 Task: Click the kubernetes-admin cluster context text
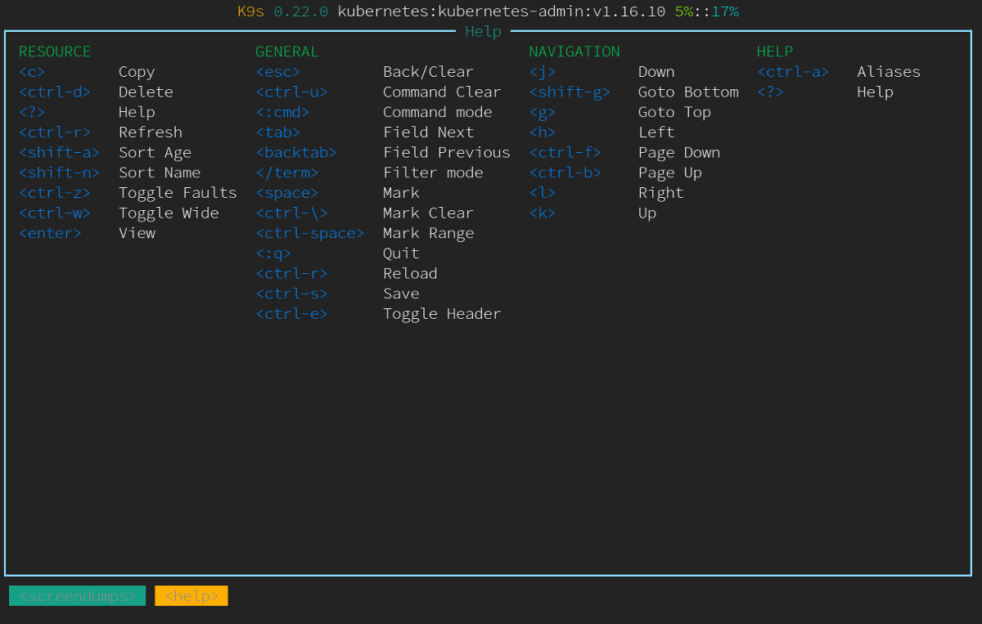pos(501,12)
